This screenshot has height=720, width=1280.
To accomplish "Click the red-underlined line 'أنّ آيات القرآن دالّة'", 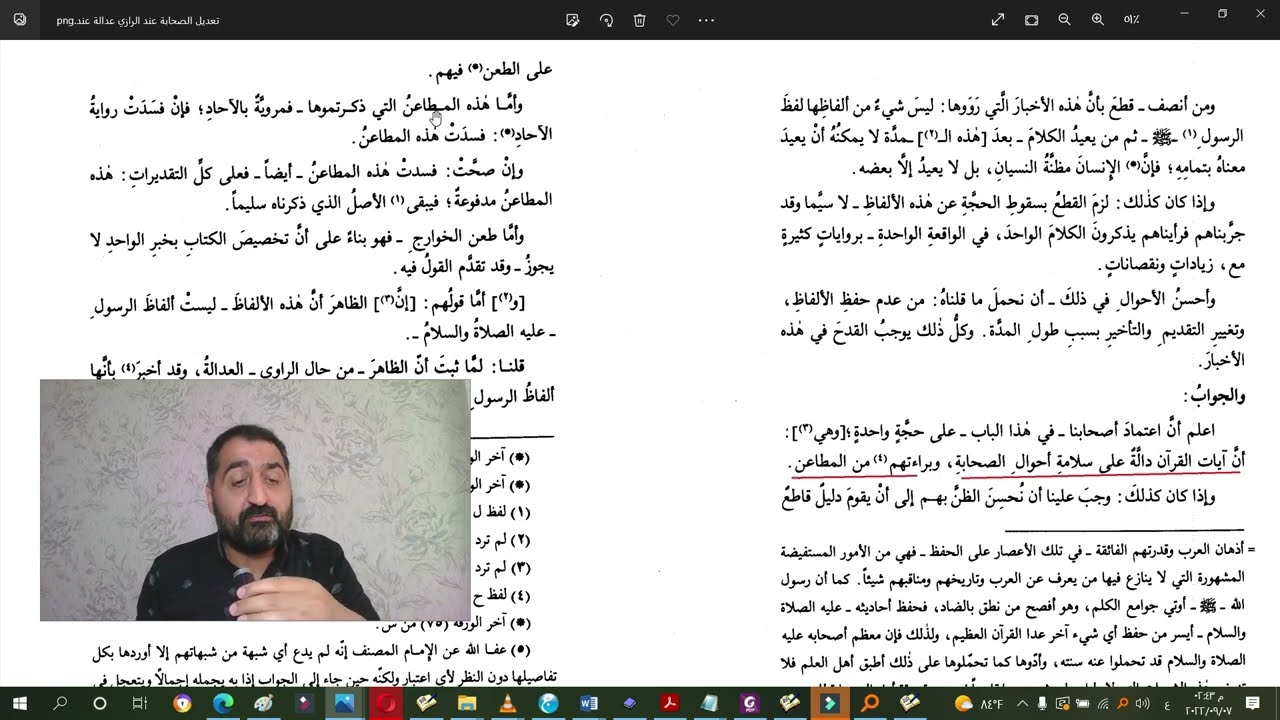I will [x=1017, y=461].
